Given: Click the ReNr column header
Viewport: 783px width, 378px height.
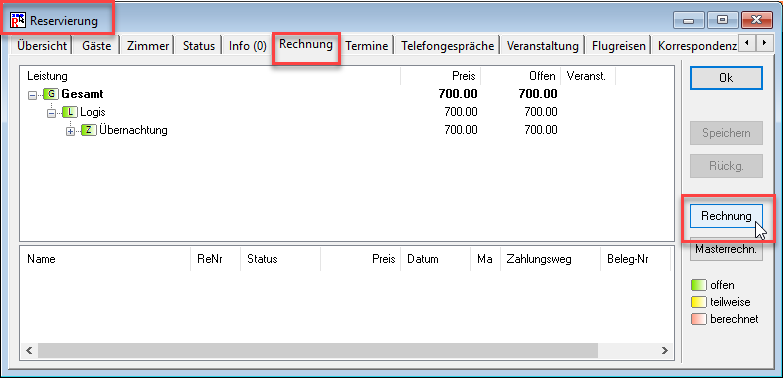Looking at the screenshot, I should [215, 259].
